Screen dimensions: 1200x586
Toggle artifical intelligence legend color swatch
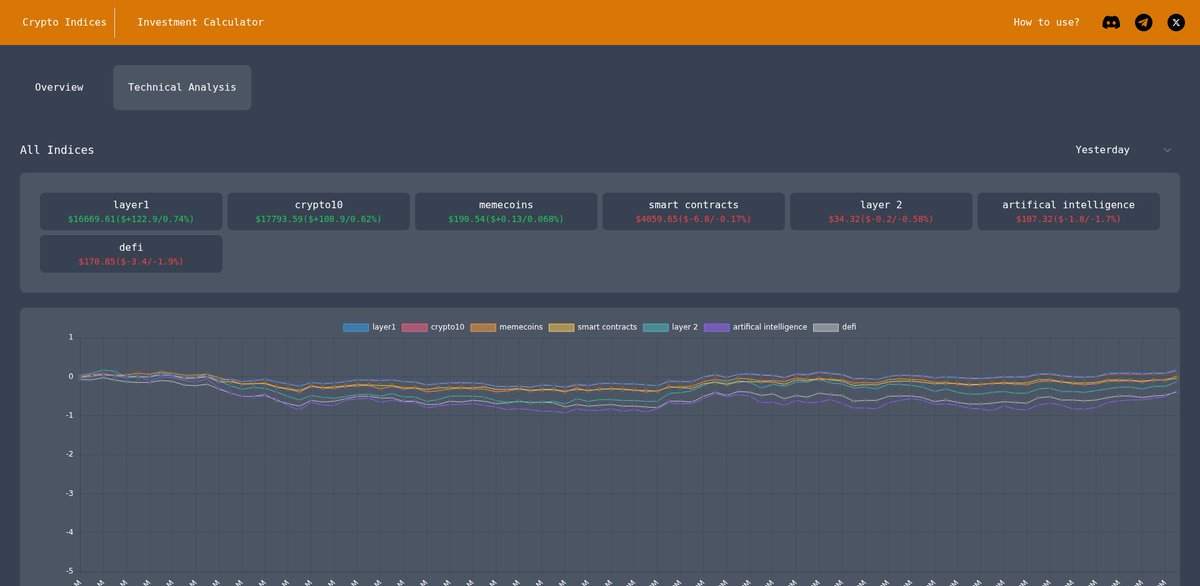[x=717, y=327]
